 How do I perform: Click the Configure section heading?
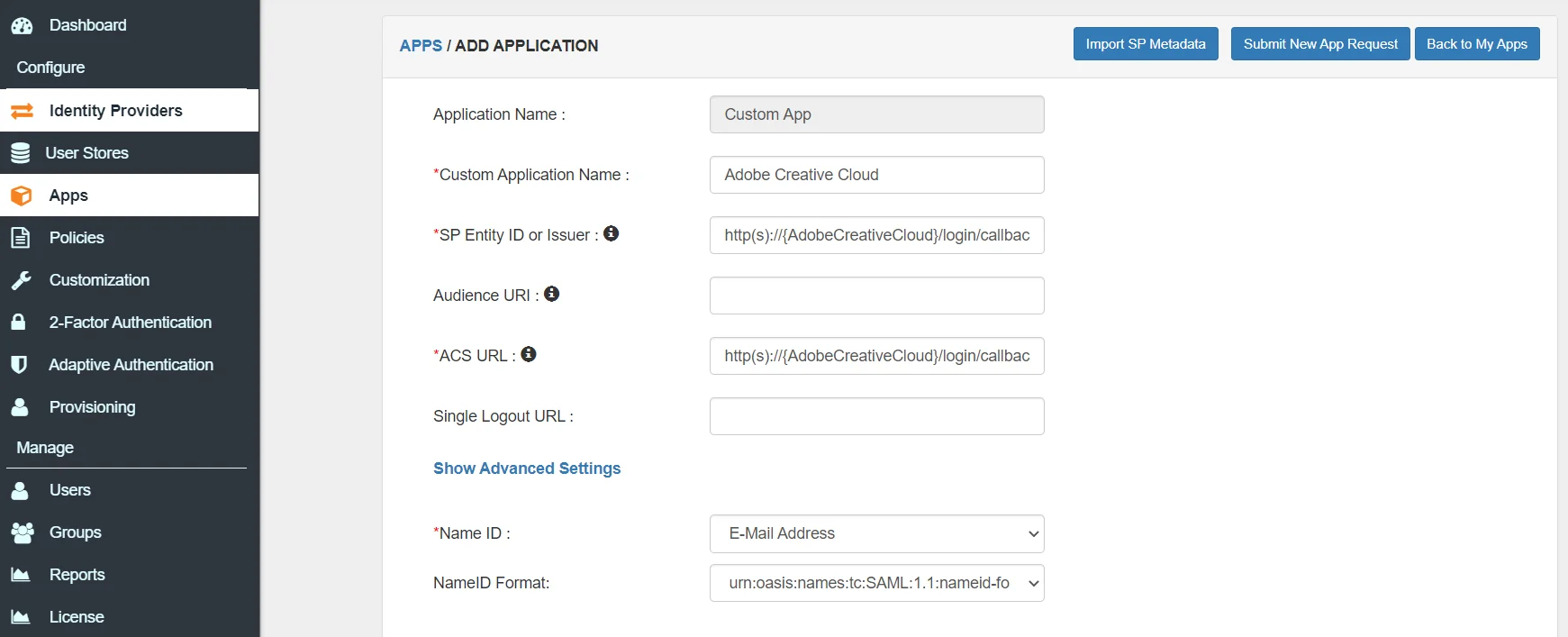pos(50,68)
